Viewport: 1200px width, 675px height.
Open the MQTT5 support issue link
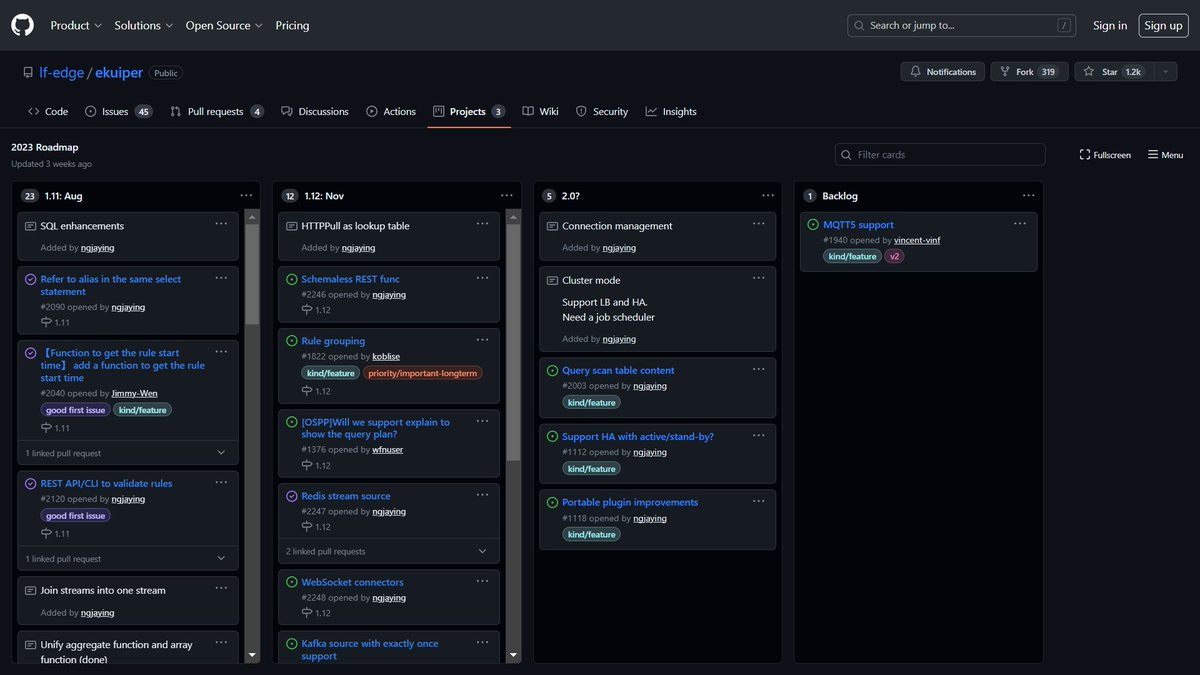pyautogui.click(x=858, y=225)
